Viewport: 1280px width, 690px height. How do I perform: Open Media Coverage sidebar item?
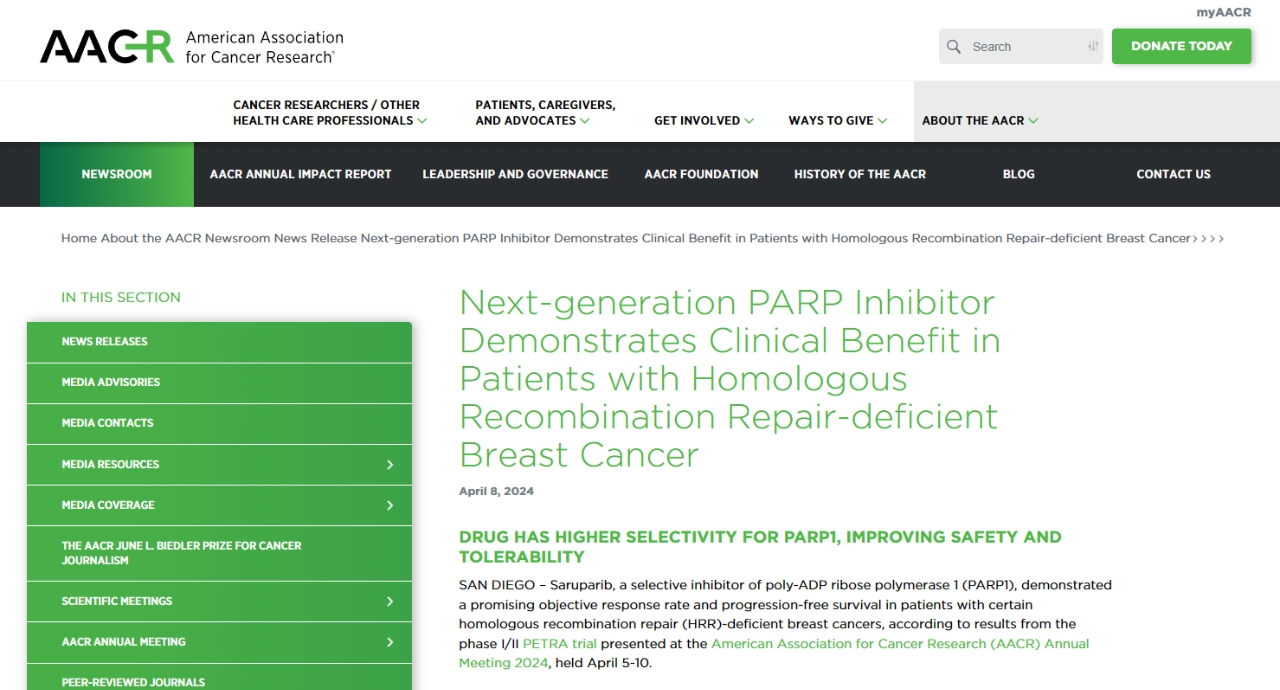click(219, 506)
